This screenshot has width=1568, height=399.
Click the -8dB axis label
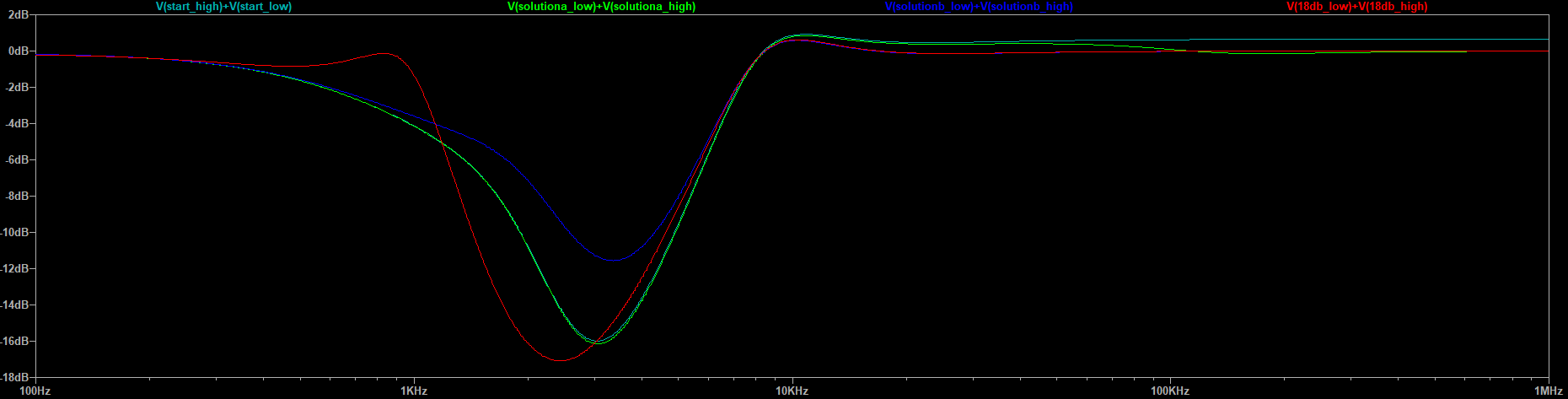click(16, 197)
